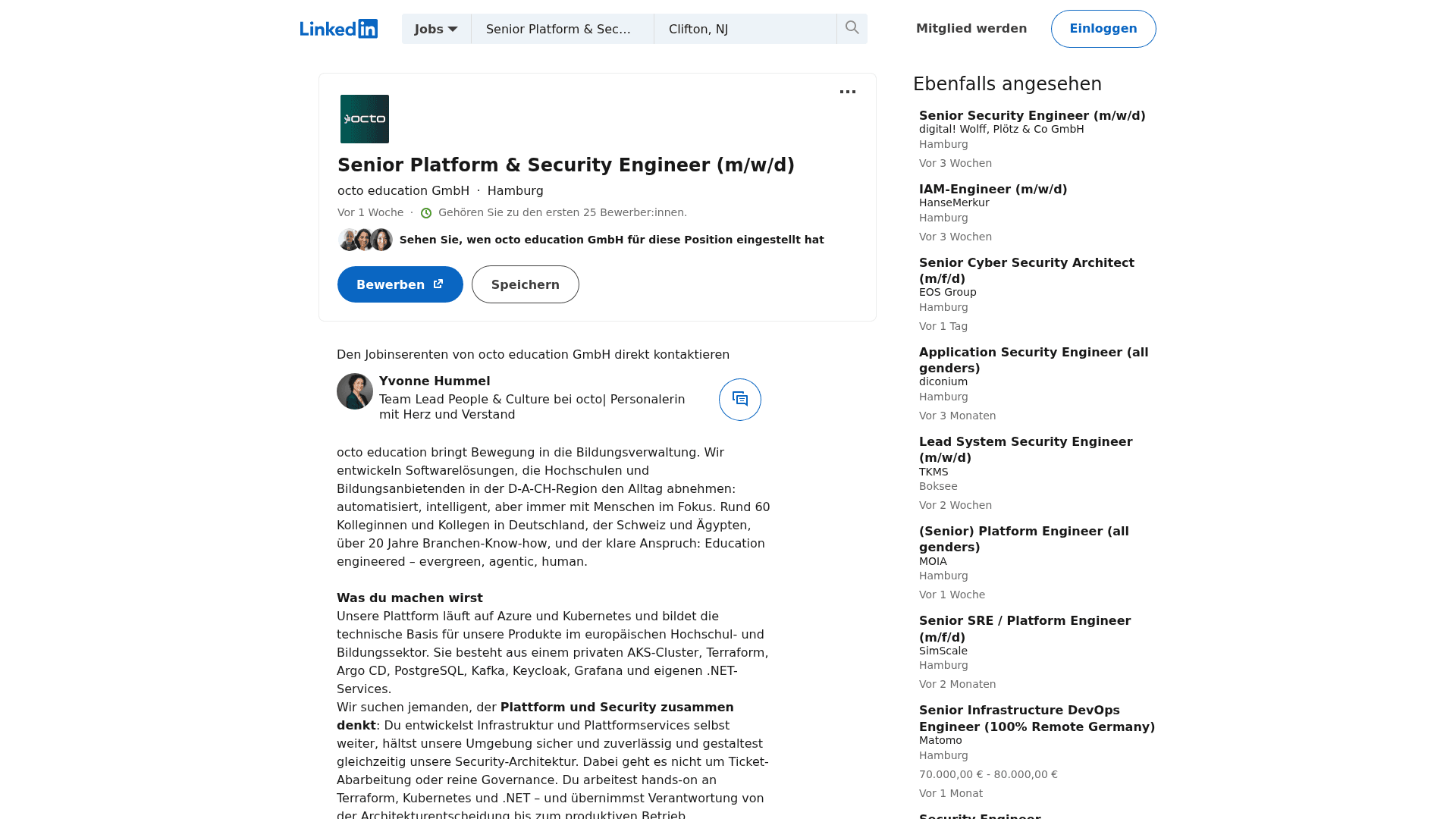Click '70.000,00 € - 80.000,00 €' salary text
1456x819 pixels.
tap(988, 774)
